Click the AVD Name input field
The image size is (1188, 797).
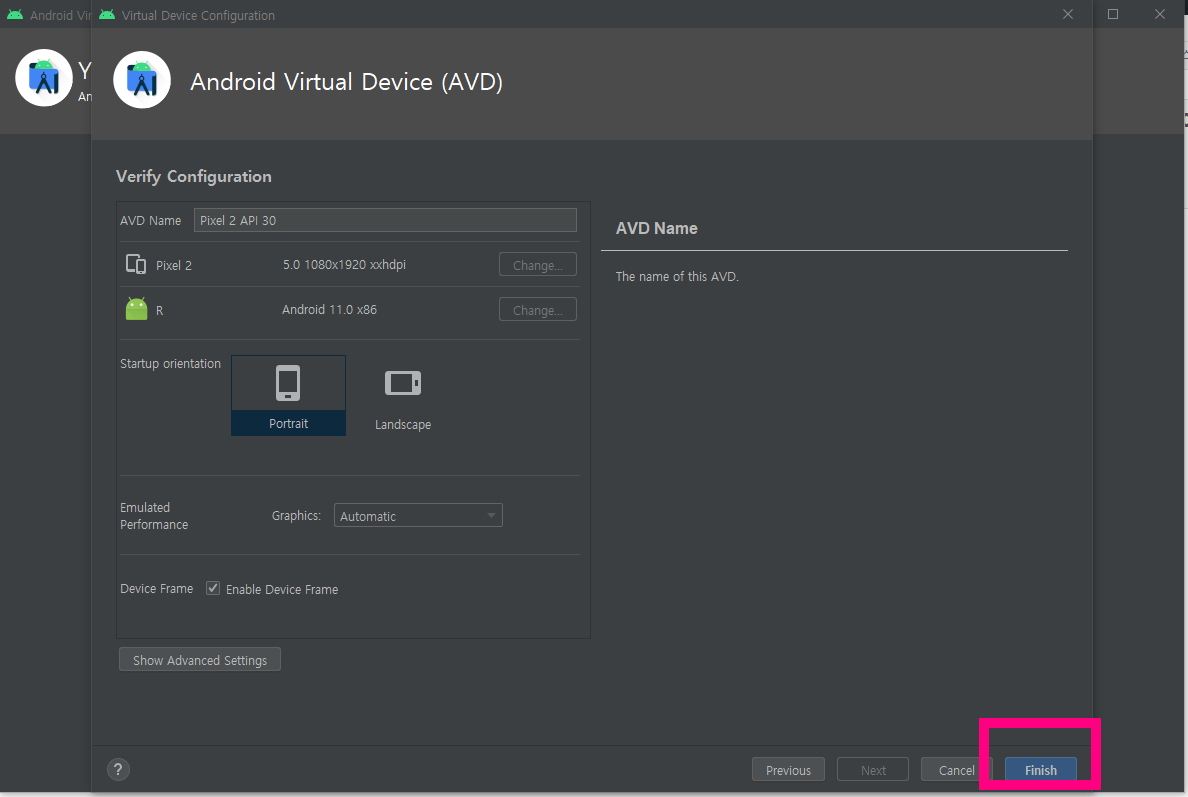[x=385, y=220]
